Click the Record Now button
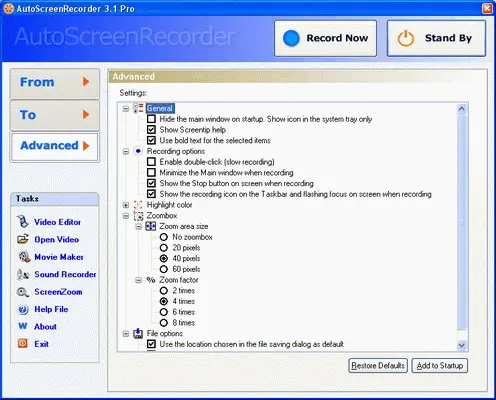Viewport: 496px width, 400px height. point(325,38)
